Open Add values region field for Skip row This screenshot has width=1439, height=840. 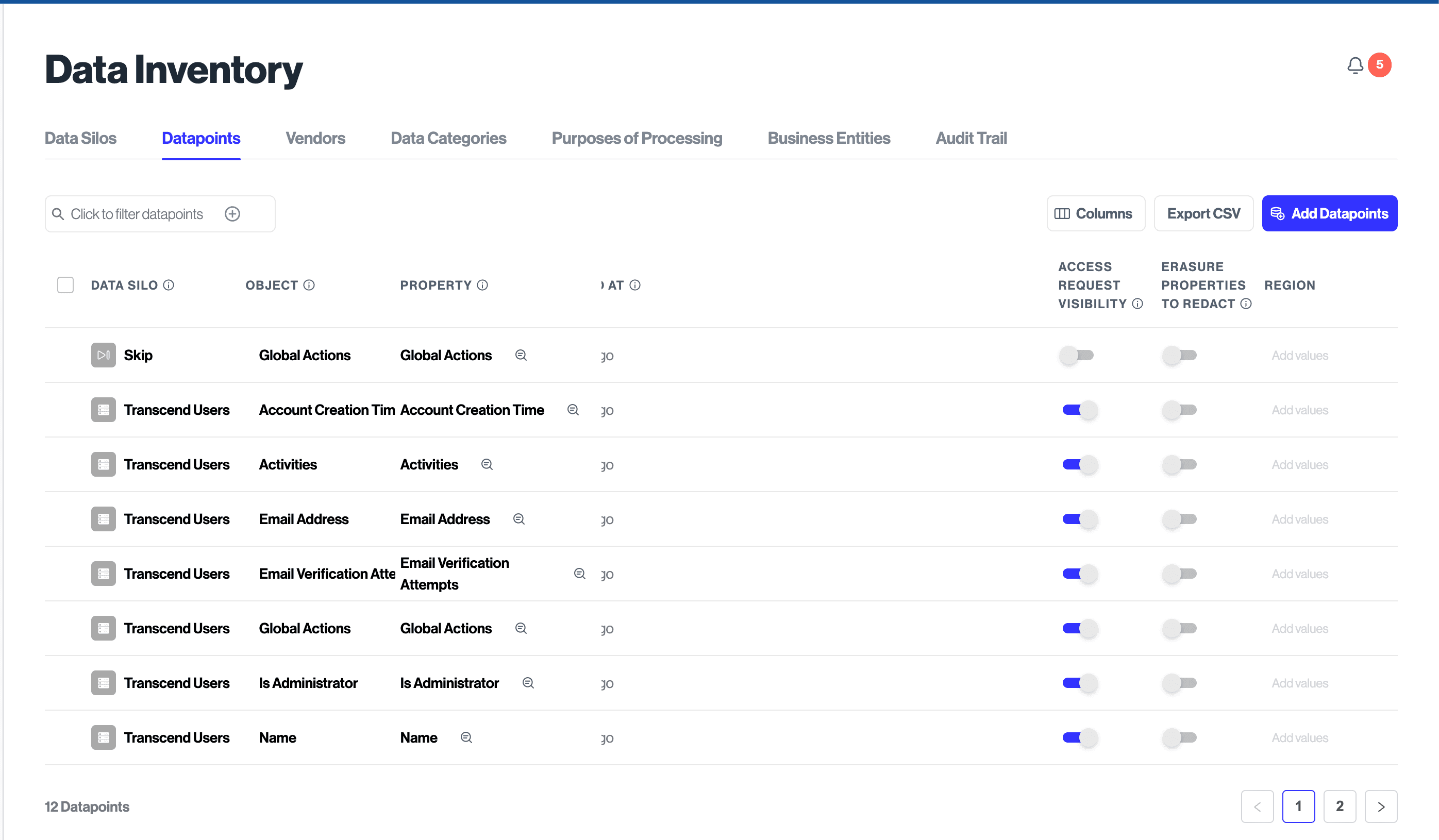click(1300, 355)
